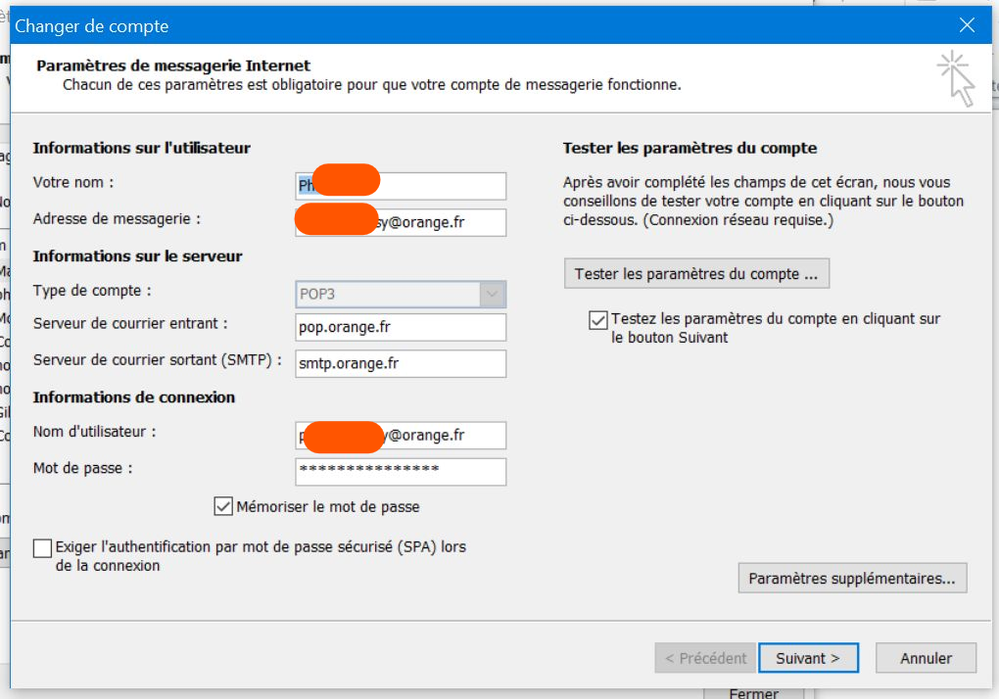Click the cursor wizard icon in header
The width and height of the screenshot is (999, 699).
(x=957, y=78)
